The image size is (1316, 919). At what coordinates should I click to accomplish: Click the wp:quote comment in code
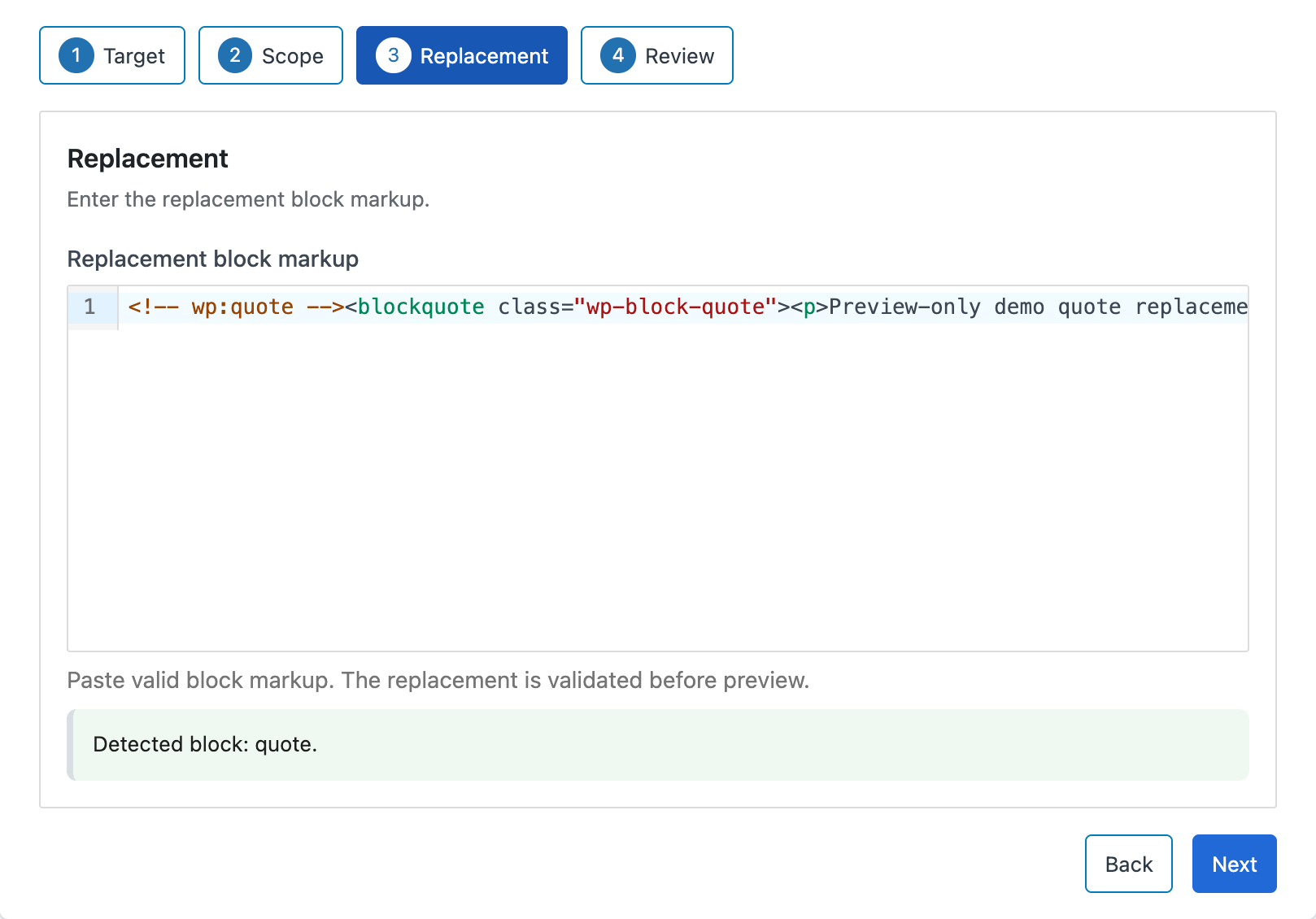(236, 307)
